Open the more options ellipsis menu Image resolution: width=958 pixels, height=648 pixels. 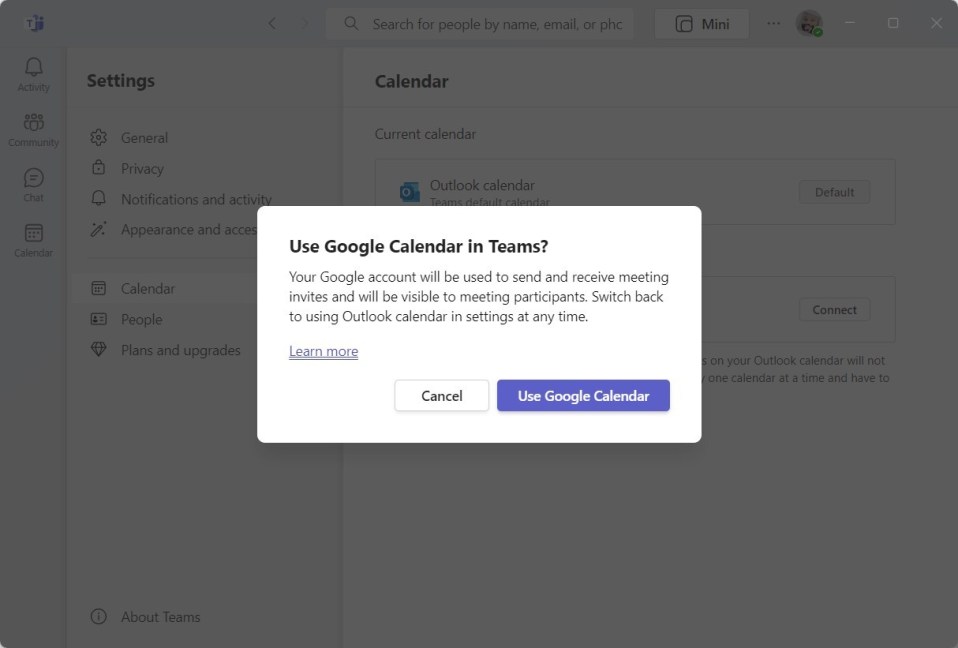[773, 24]
